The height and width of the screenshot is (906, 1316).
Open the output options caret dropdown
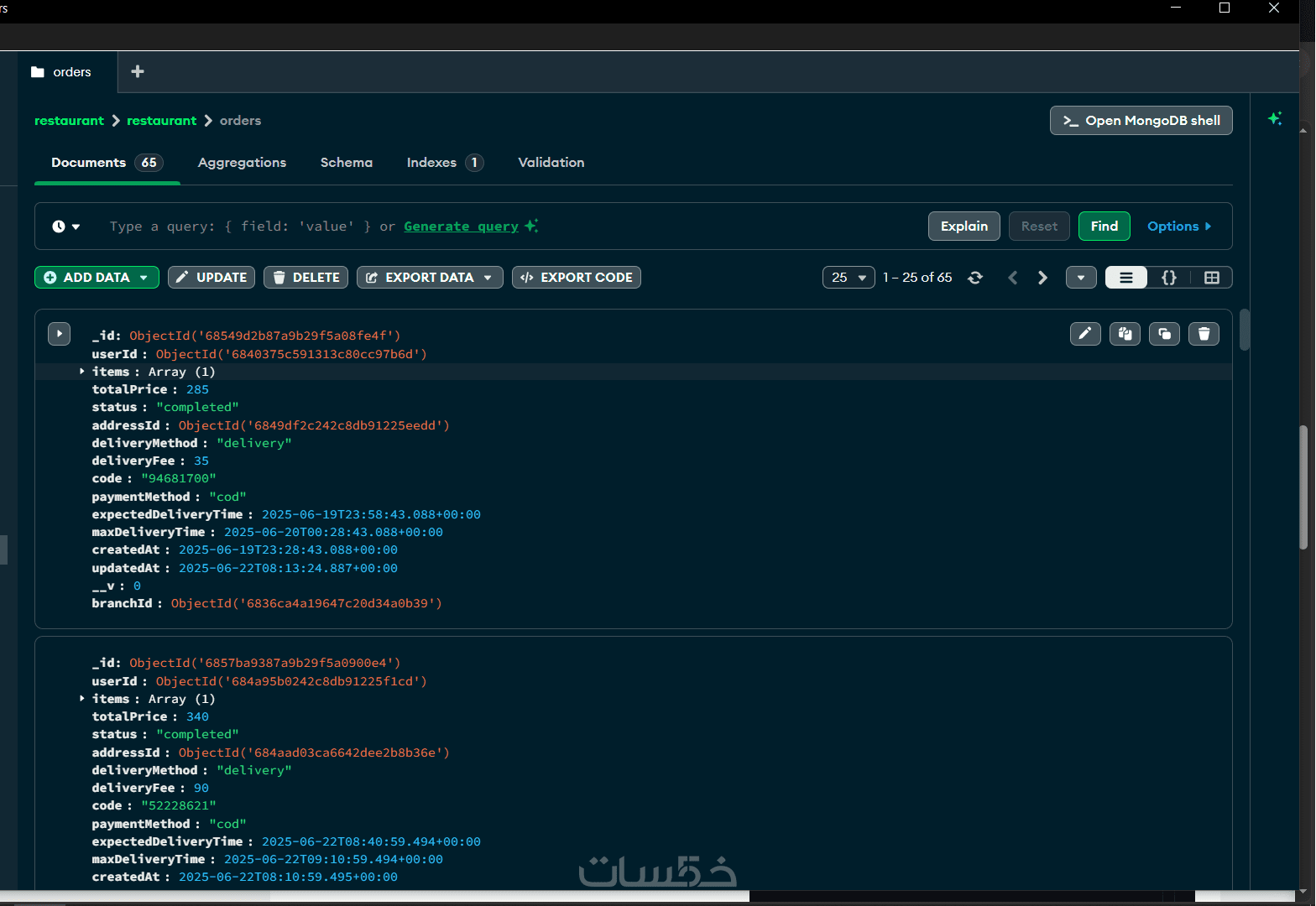tap(1081, 278)
